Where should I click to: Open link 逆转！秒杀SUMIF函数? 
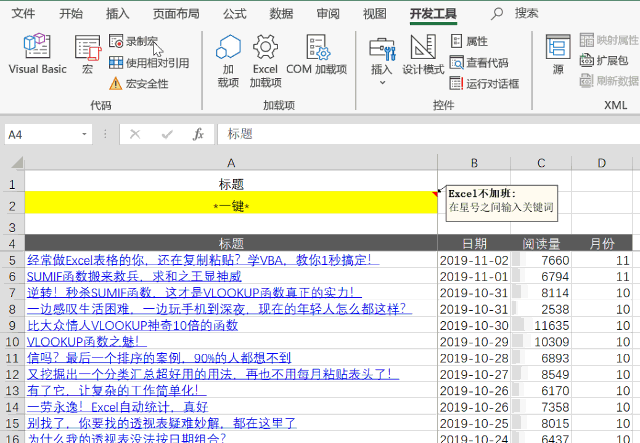click(x=194, y=293)
